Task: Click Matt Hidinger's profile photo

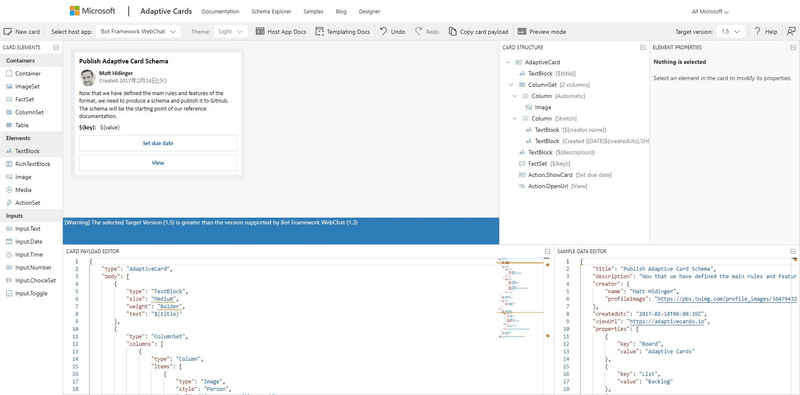Action: point(88,78)
